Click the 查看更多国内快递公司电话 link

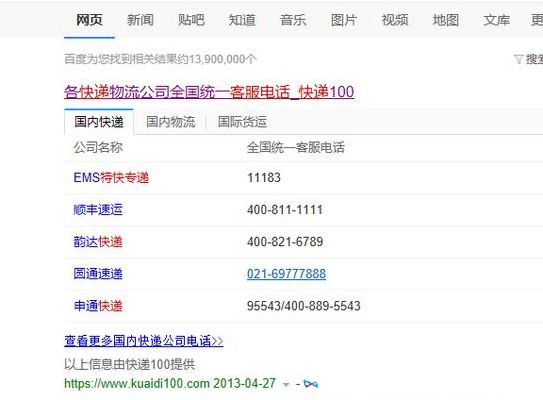pyautogui.click(x=144, y=341)
